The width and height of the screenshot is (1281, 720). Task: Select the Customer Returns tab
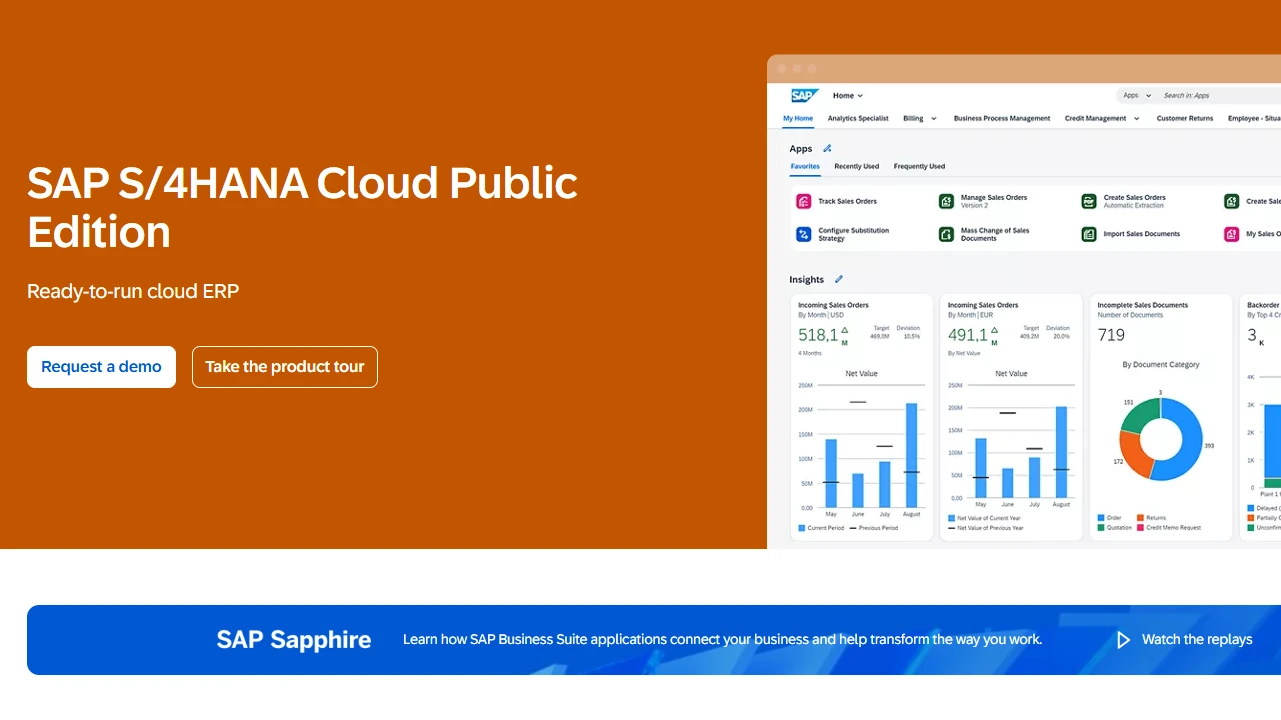coord(1185,118)
